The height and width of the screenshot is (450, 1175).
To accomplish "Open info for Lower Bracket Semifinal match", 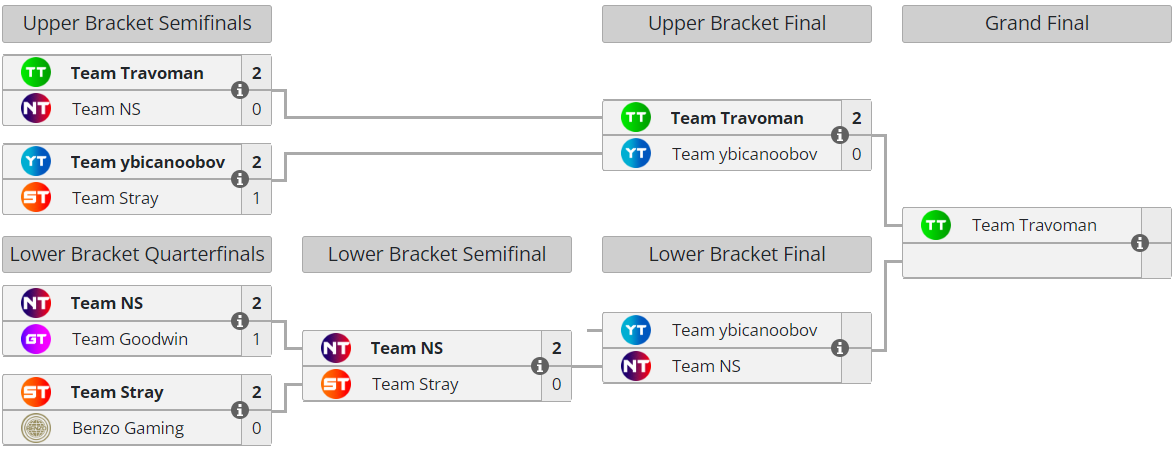I will pos(540,366).
